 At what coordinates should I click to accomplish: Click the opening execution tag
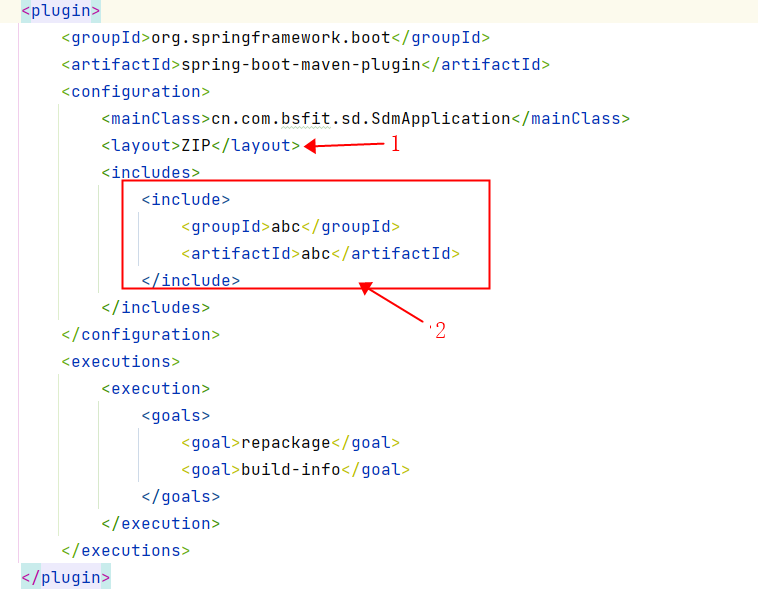point(156,389)
